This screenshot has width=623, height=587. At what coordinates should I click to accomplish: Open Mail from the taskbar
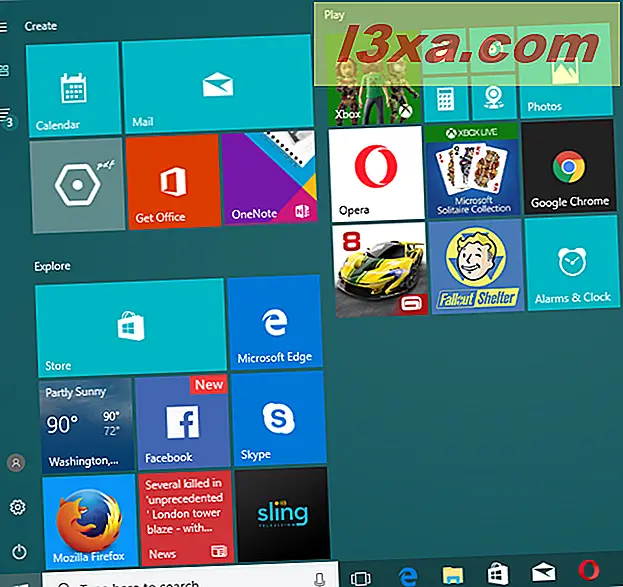[544, 572]
